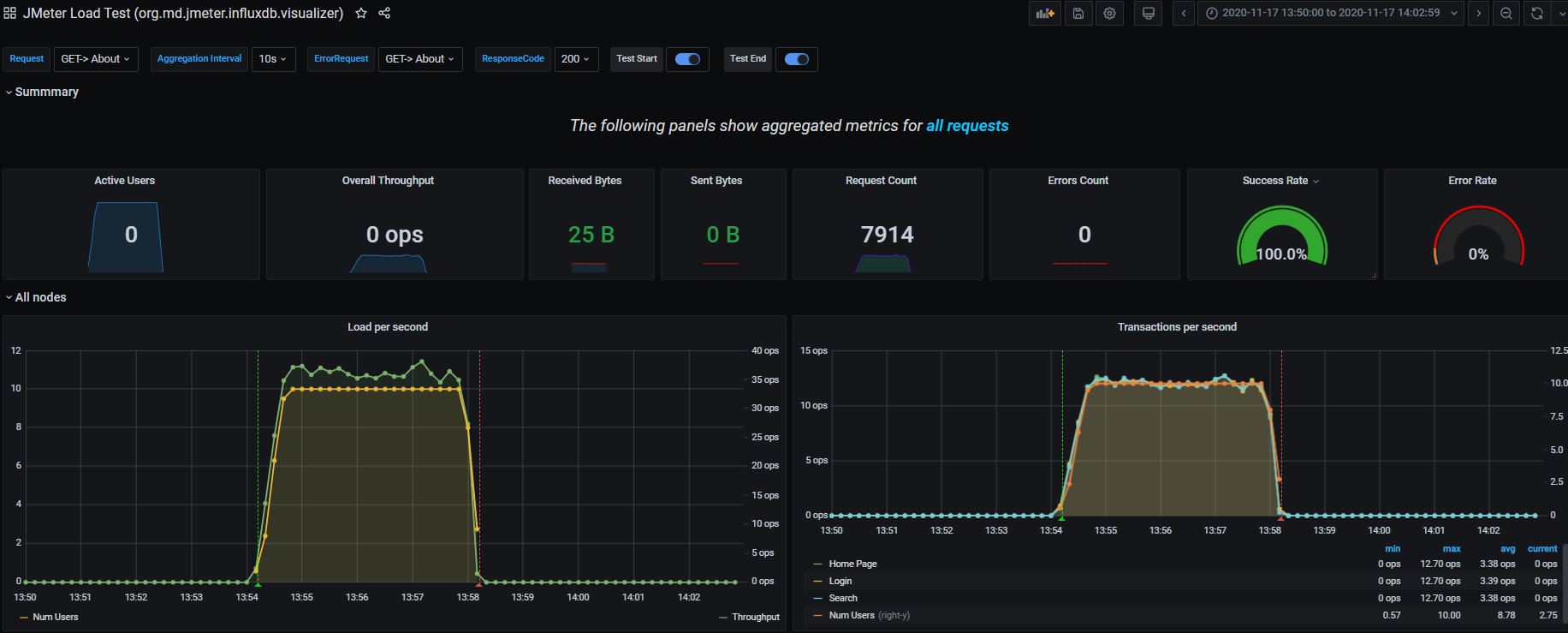Cycle view mode with the monitor icon
This screenshot has width=1568, height=633.
pyautogui.click(x=1149, y=14)
